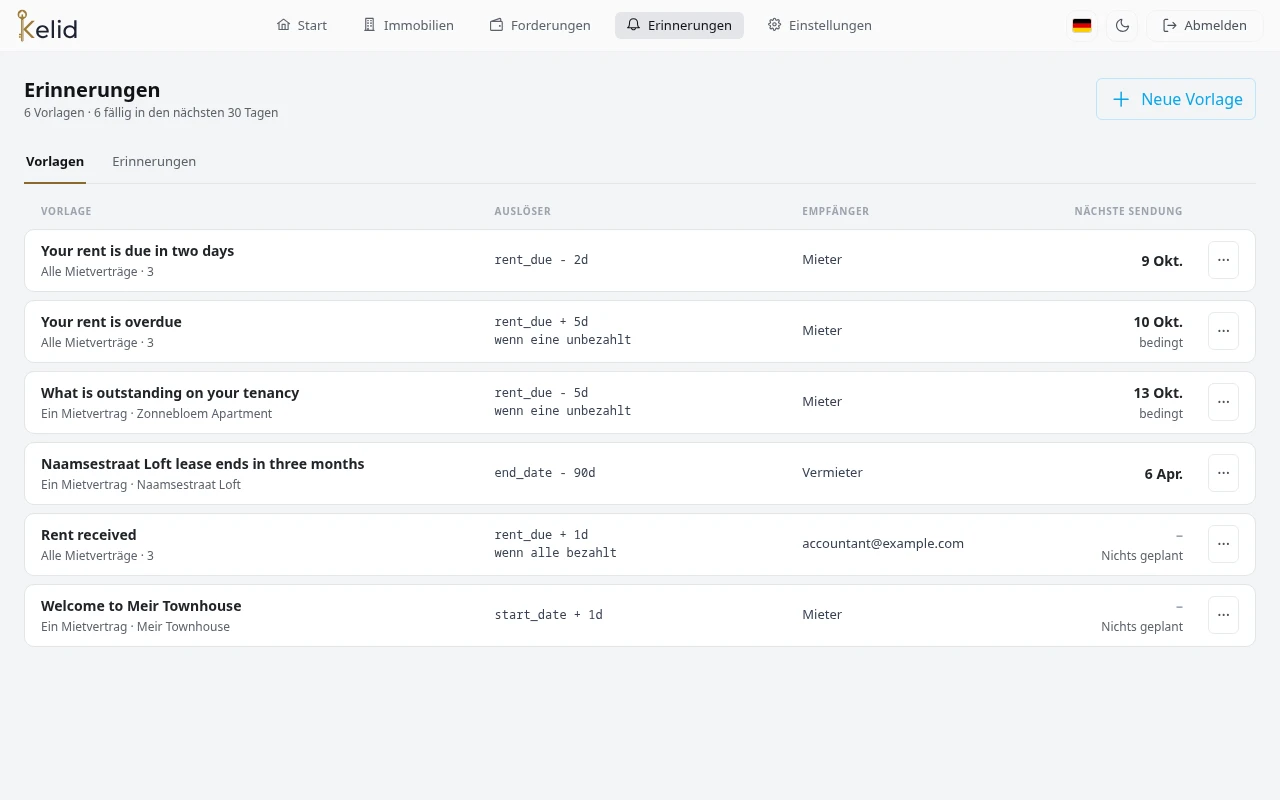Click the next send date '6 Apr.'
The height and width of the screenshot is (800, 1280).
[1164, 474]
